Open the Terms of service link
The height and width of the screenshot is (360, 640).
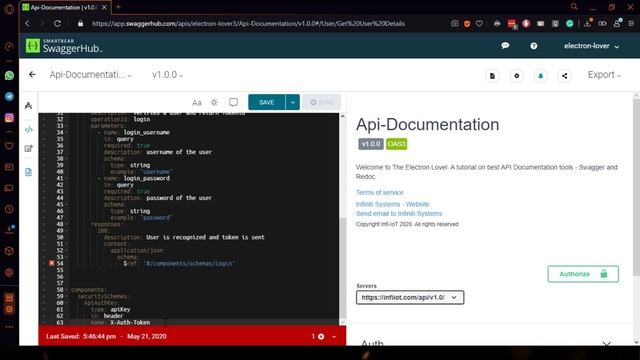(380, 192)
